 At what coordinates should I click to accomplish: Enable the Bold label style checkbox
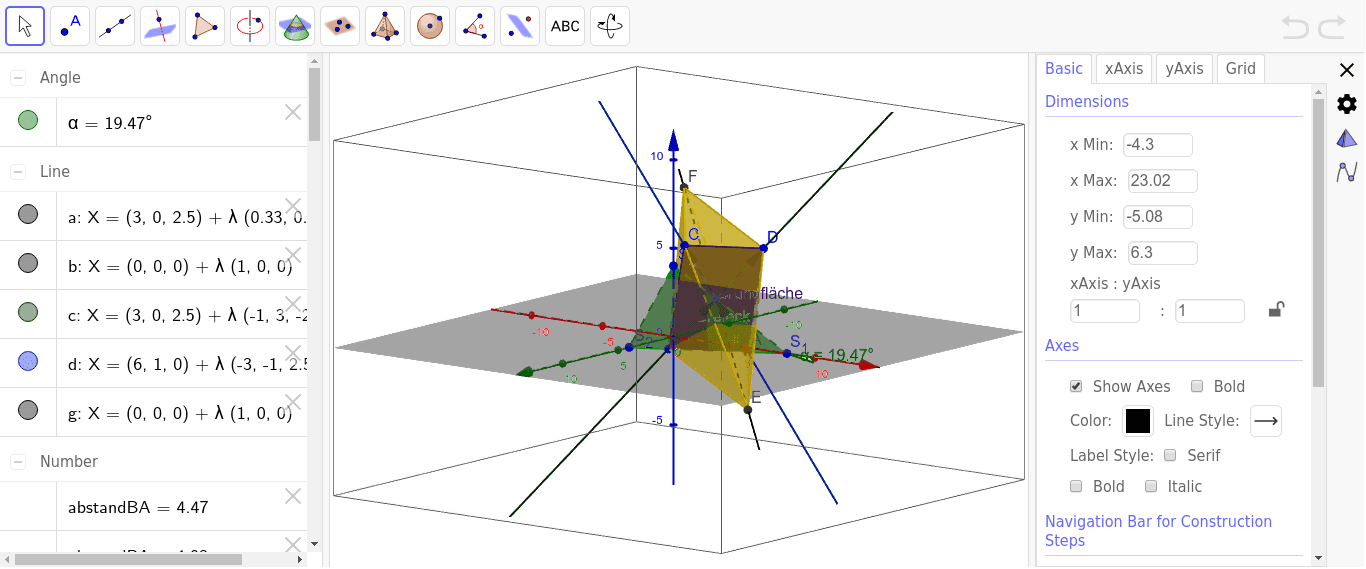pos(1076,486)
